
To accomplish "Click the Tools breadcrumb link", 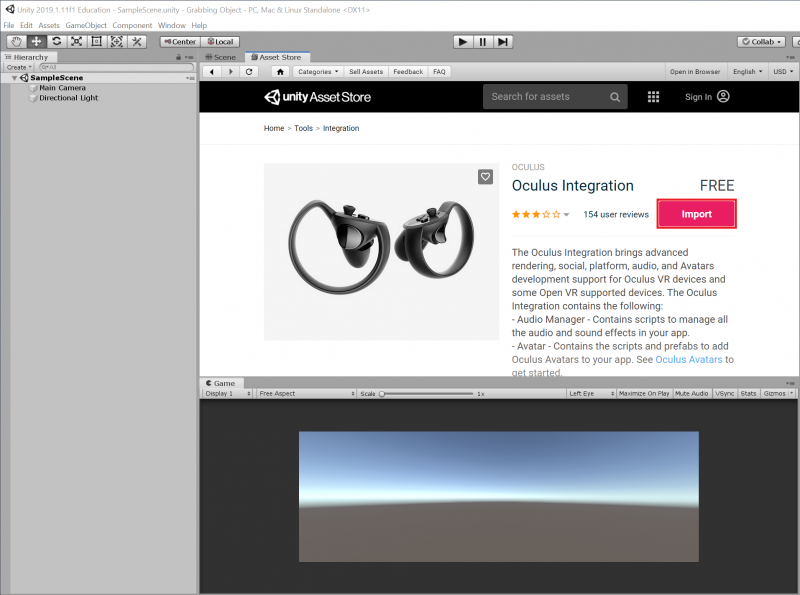I will click(x=303, y=129).
